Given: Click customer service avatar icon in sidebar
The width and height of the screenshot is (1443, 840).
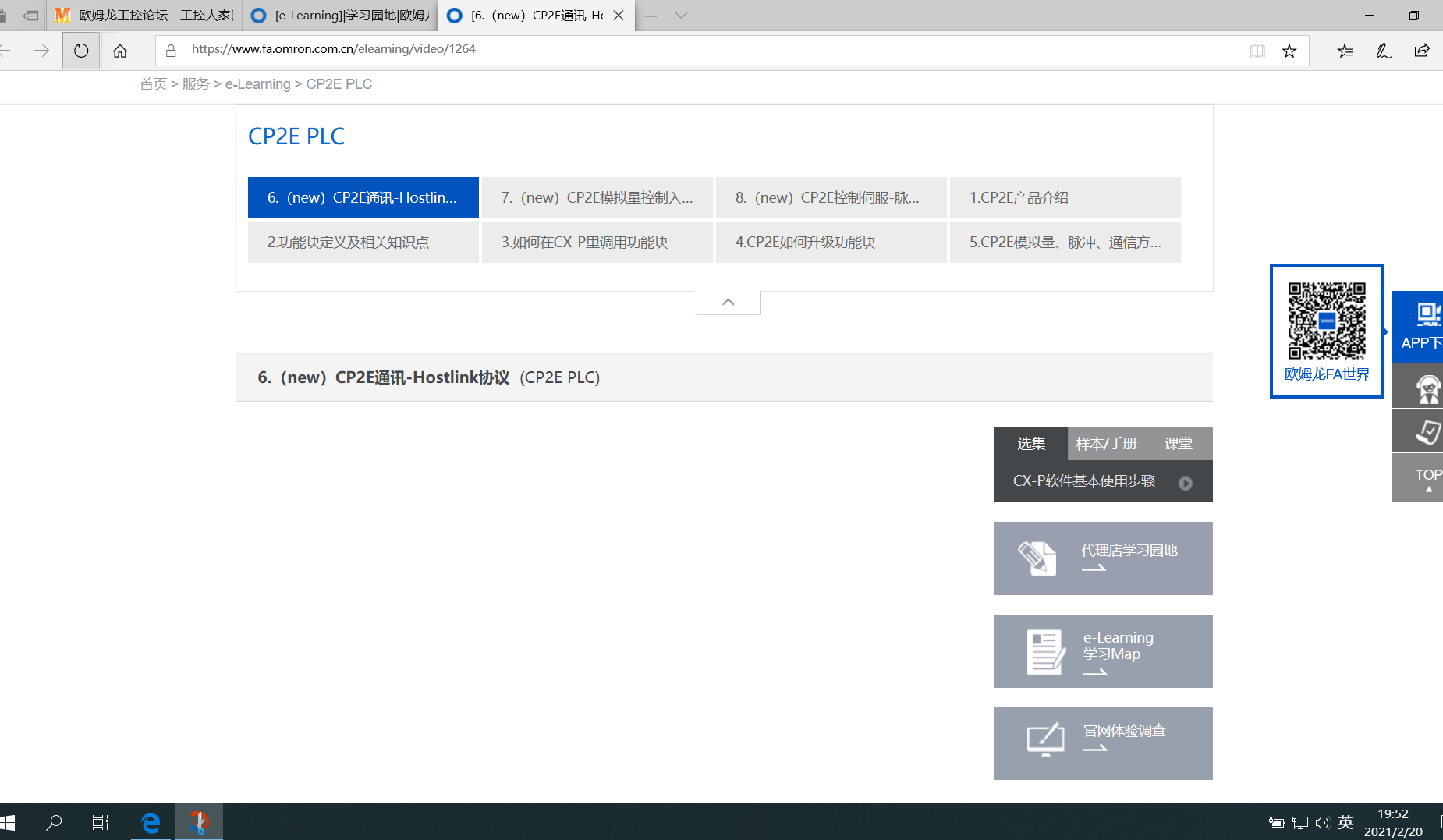Looking at the screenshot, I should tap(1427, 388).
